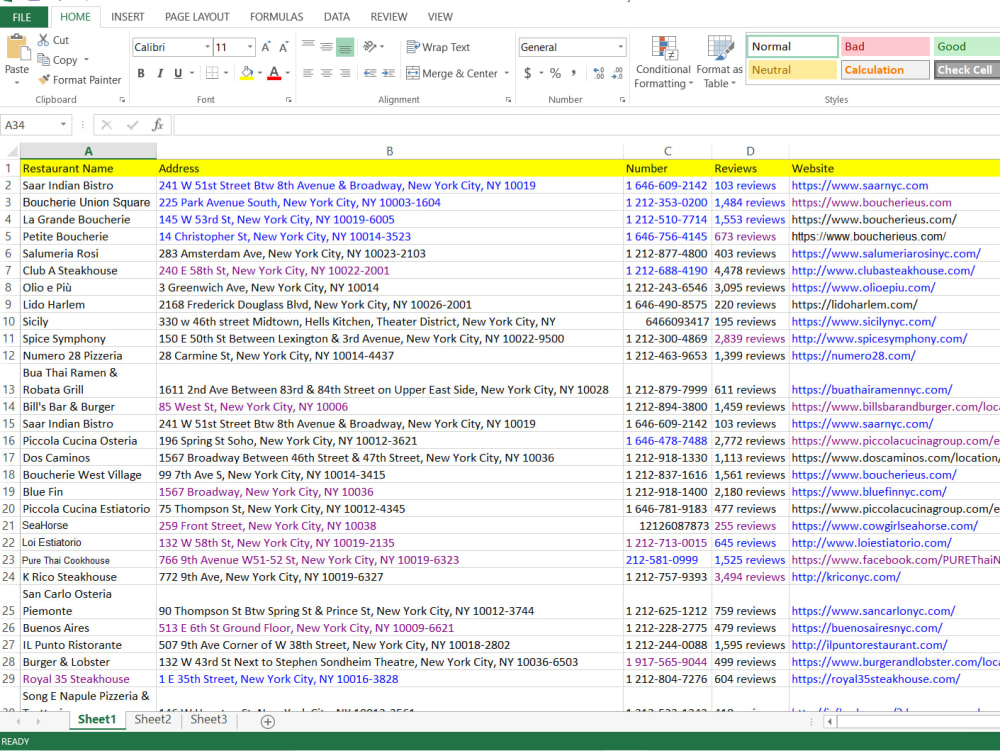The width and height of the screenshot is (1000, 751).
Task: Open saarnyc.com link in row 2
Action: (860, 186)
